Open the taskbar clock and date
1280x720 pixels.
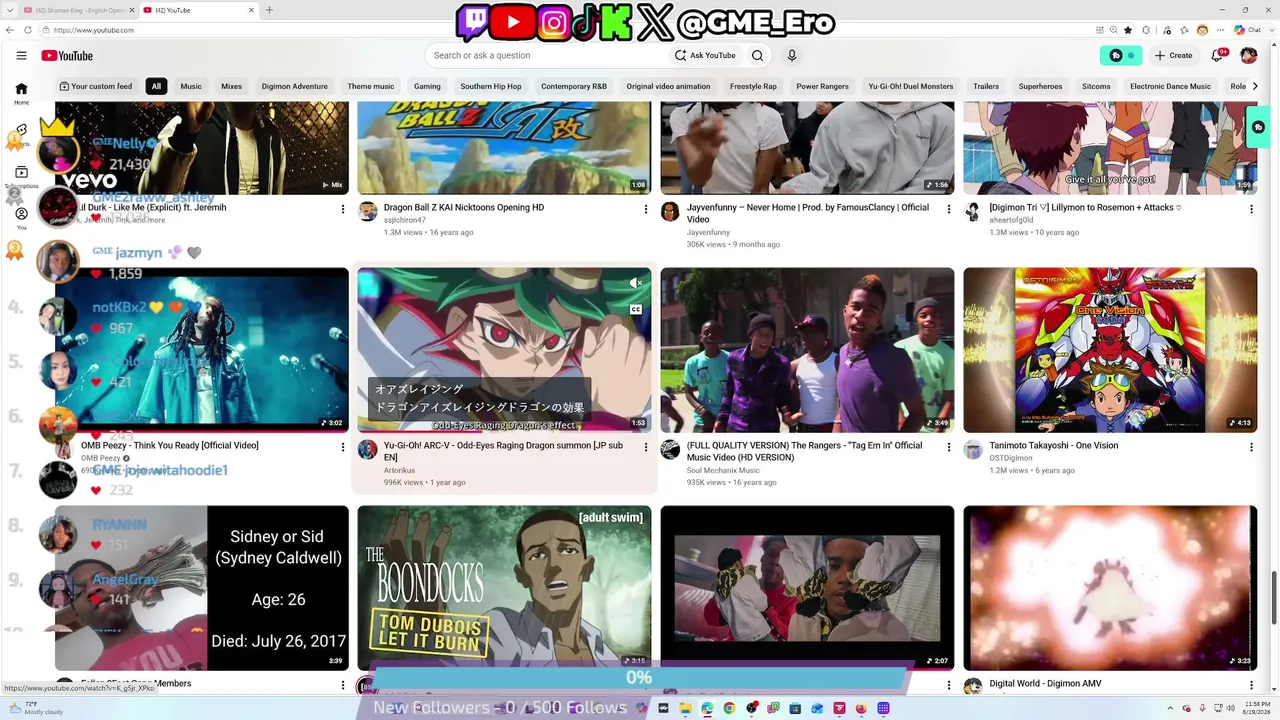click(1255, 708)
